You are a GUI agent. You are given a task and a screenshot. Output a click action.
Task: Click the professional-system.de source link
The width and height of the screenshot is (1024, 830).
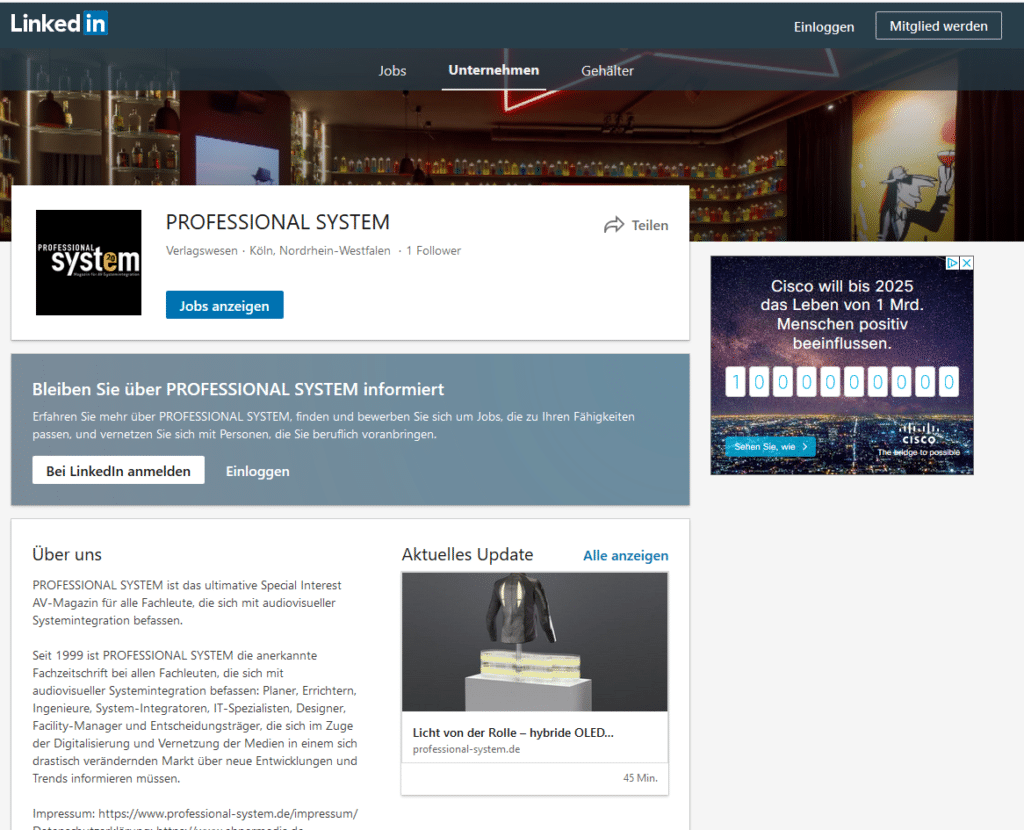tap(466, 749)
